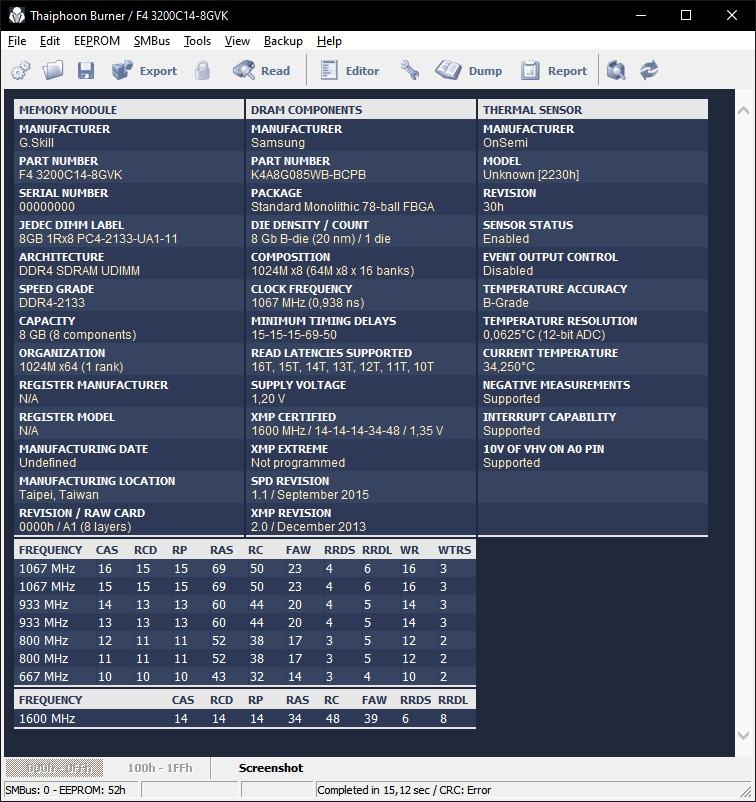Click the Standard Monolithic 78-ball FBGA value

tap(342, 207)
